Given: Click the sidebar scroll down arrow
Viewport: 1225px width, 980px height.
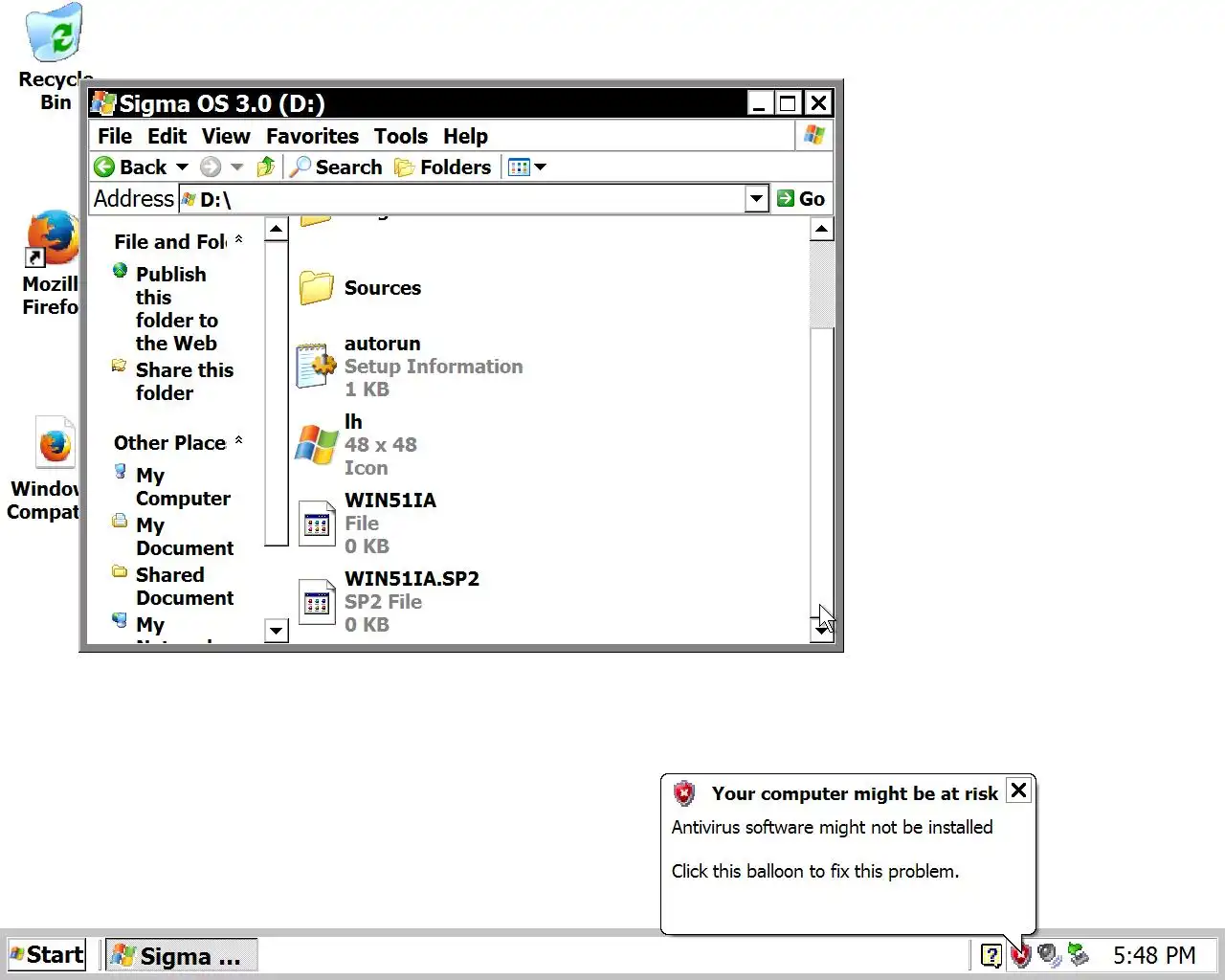Looking at the screenshot, I should (276, 630).
